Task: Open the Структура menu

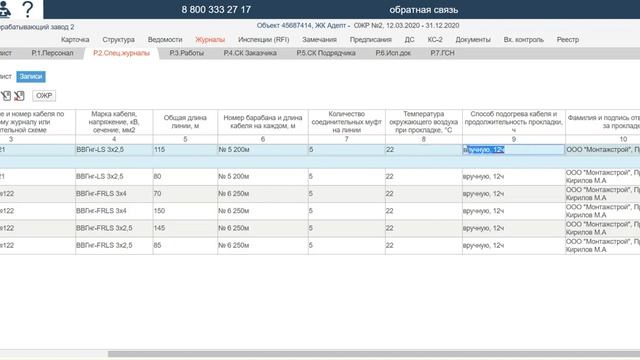Action: tap(118, 40)
